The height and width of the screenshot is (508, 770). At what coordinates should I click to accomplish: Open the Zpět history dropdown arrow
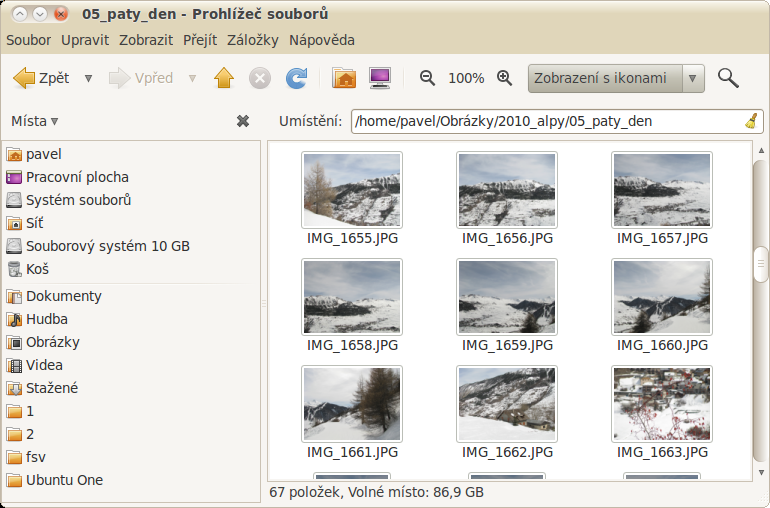[x=88, y=78]
